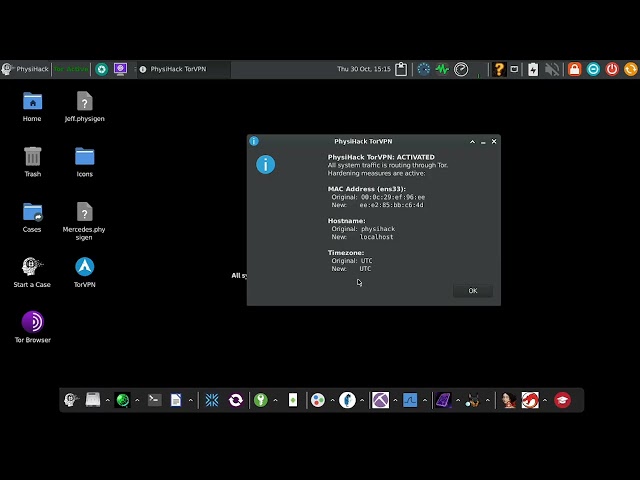Open the Icons desktop folder
This screenshot has width=640, height=480.
[84, 162]
